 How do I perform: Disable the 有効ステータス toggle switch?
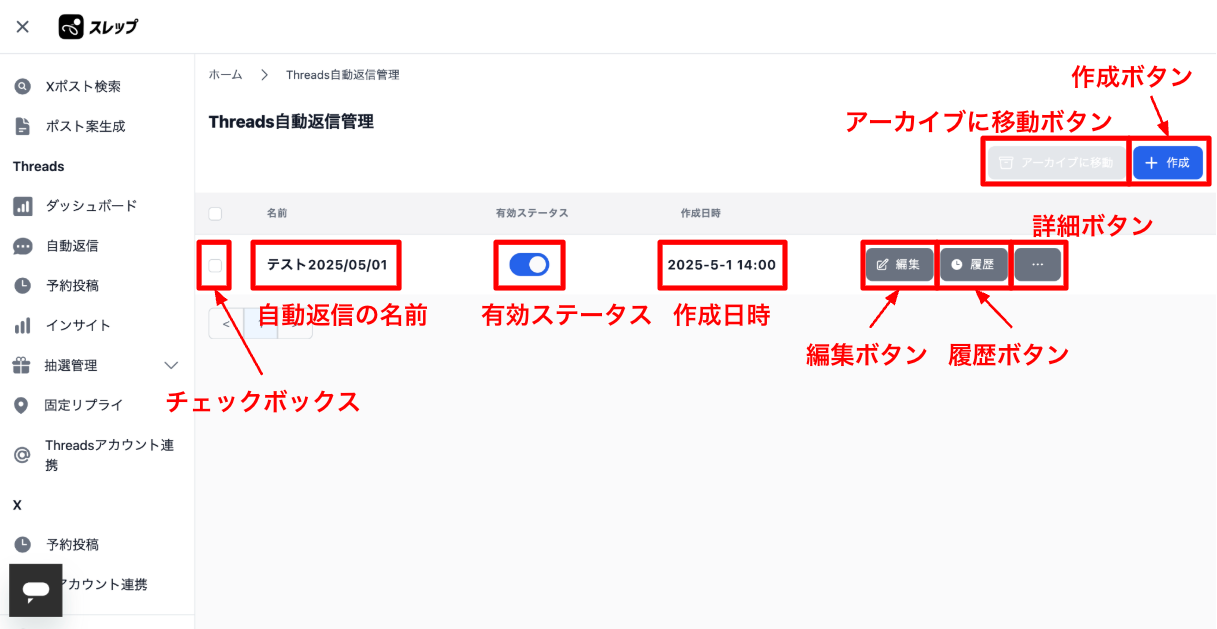(529, 264)
